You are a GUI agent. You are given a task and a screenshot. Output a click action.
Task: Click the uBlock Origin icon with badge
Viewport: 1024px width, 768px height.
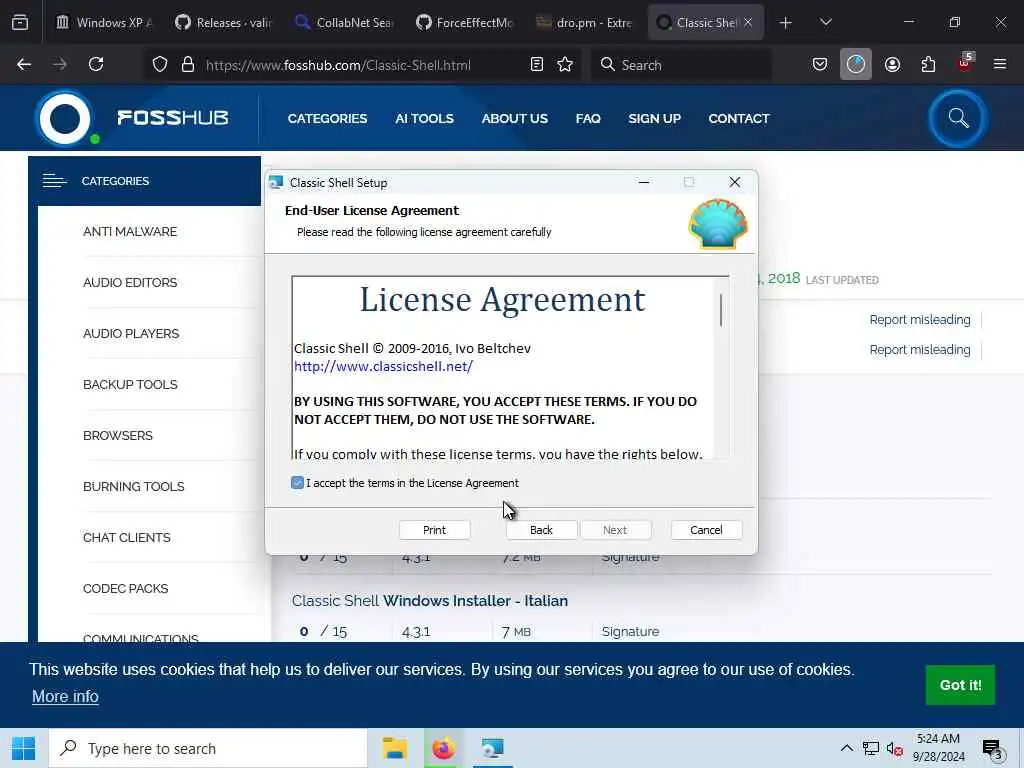(965, 63)
